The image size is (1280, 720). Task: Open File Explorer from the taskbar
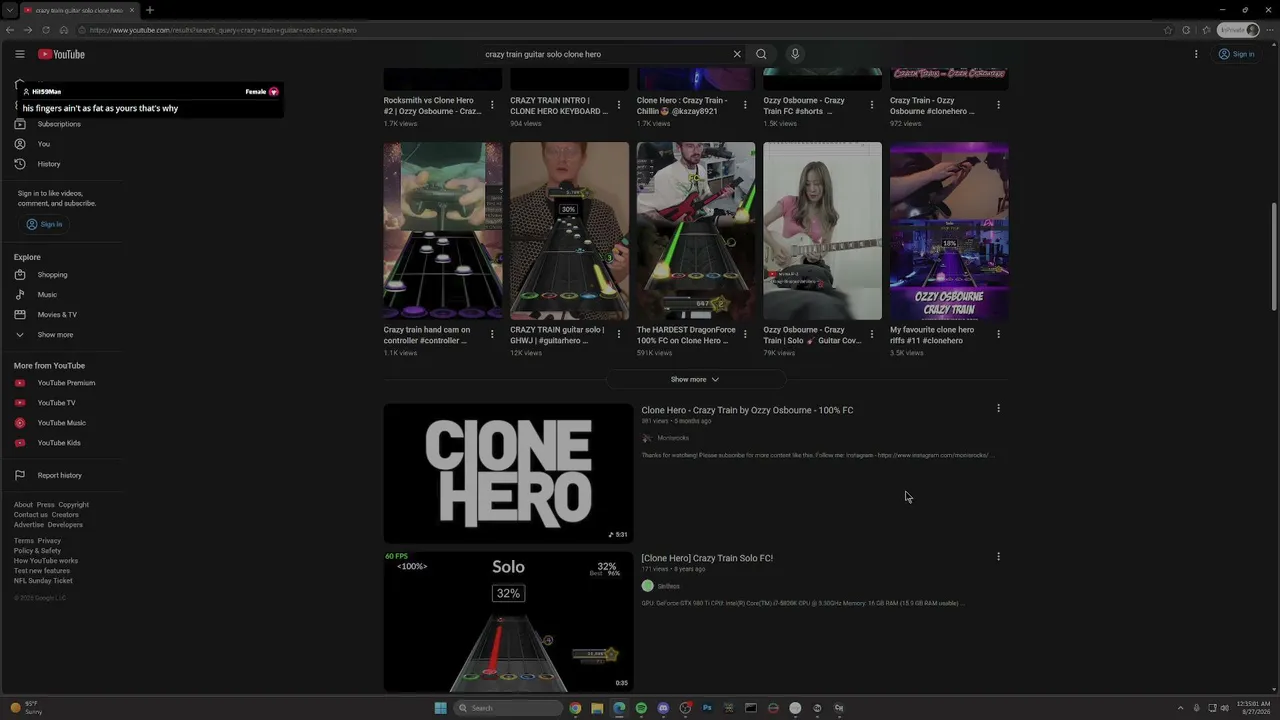click(x=597, y=708)
